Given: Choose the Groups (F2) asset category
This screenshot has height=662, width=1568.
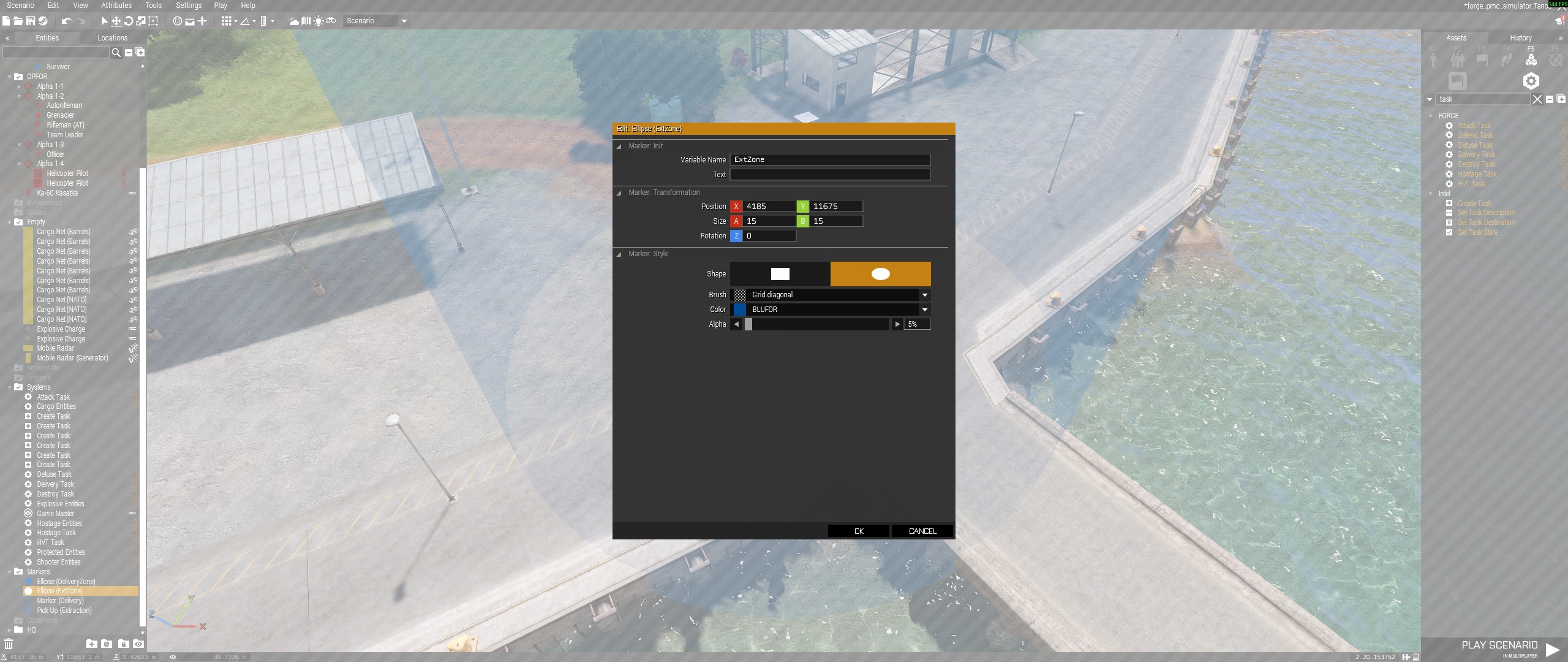Looking at the screenshot, I should tap(1457, 59).
